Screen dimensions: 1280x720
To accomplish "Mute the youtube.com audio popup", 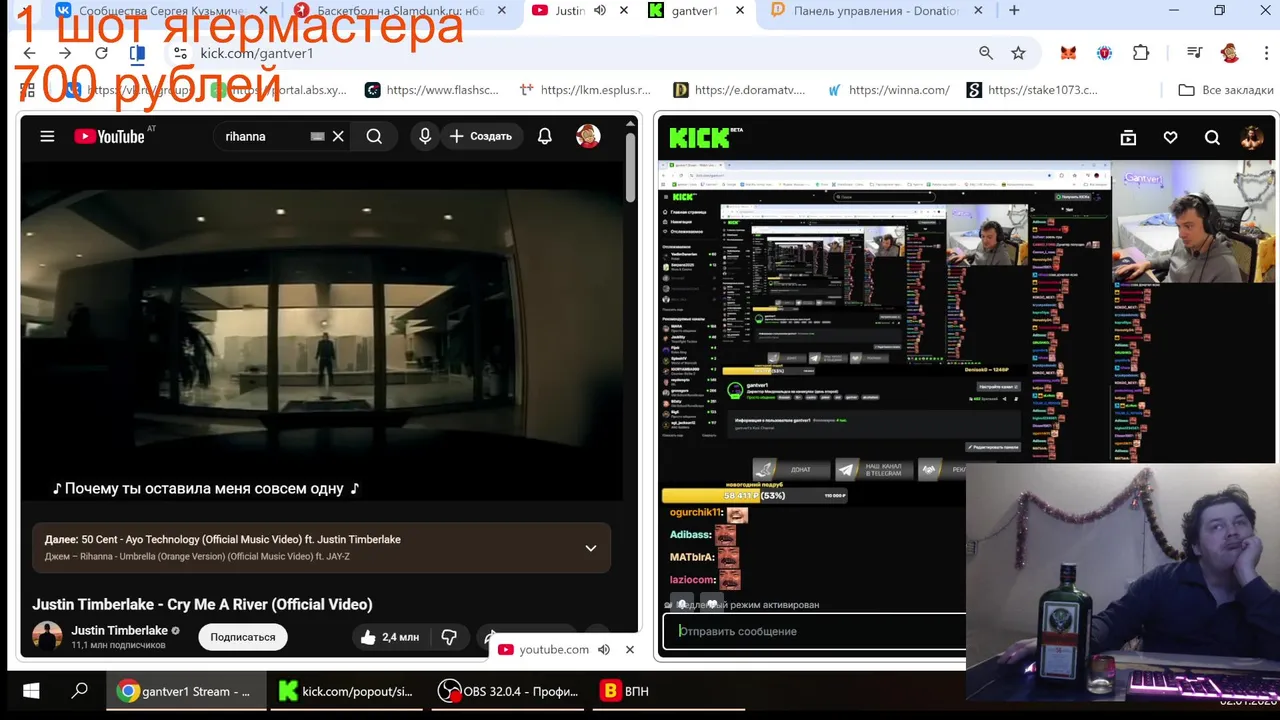I will pyautogui.click(x=604, y=650).
